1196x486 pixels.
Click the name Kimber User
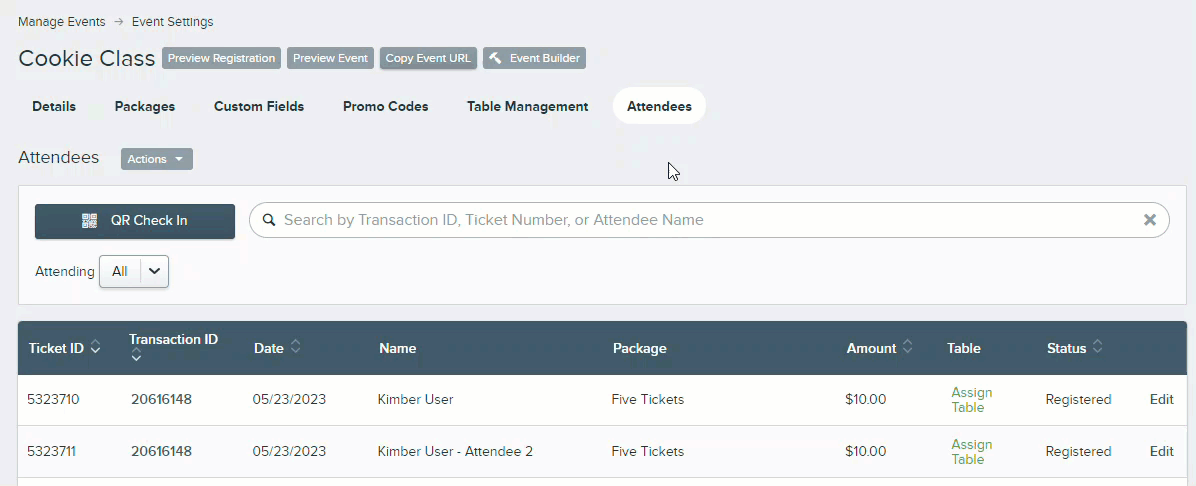click(x=416, y=399)
